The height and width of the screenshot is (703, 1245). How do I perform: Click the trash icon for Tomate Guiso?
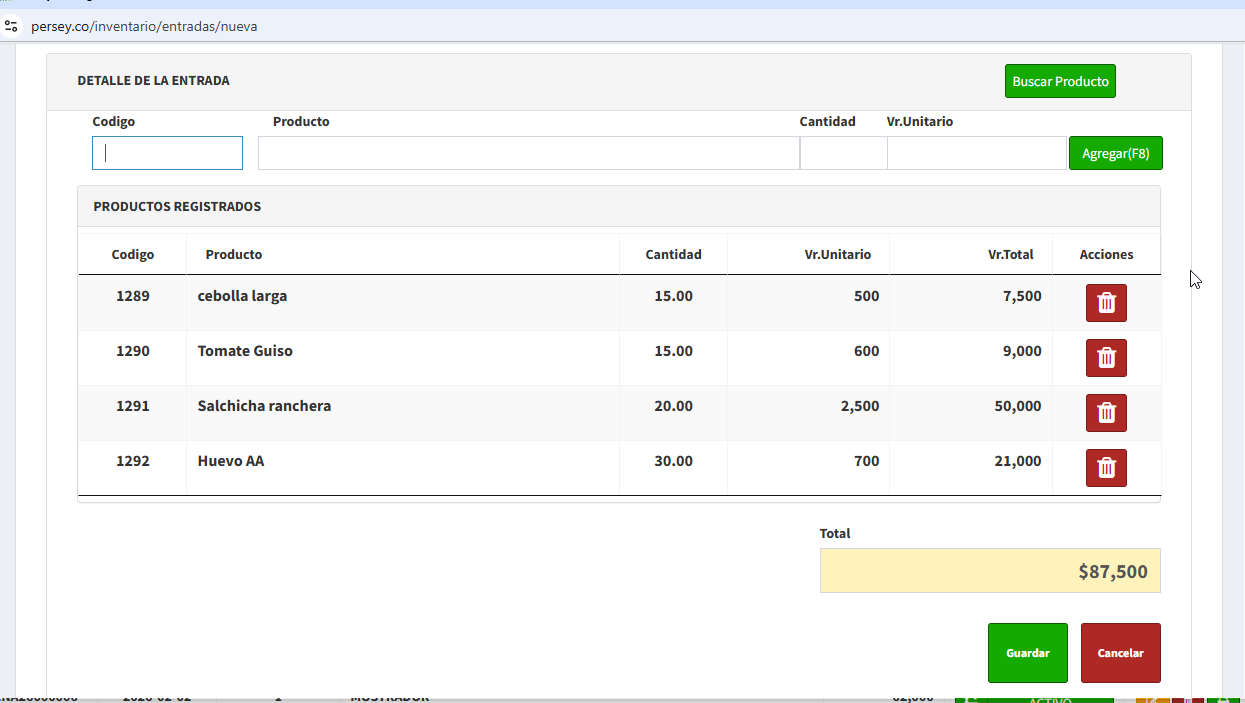coord(1106,358)
